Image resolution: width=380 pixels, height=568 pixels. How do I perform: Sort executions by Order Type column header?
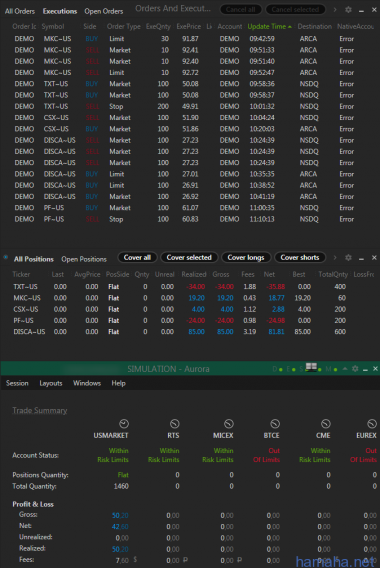[x=124, y=26]
